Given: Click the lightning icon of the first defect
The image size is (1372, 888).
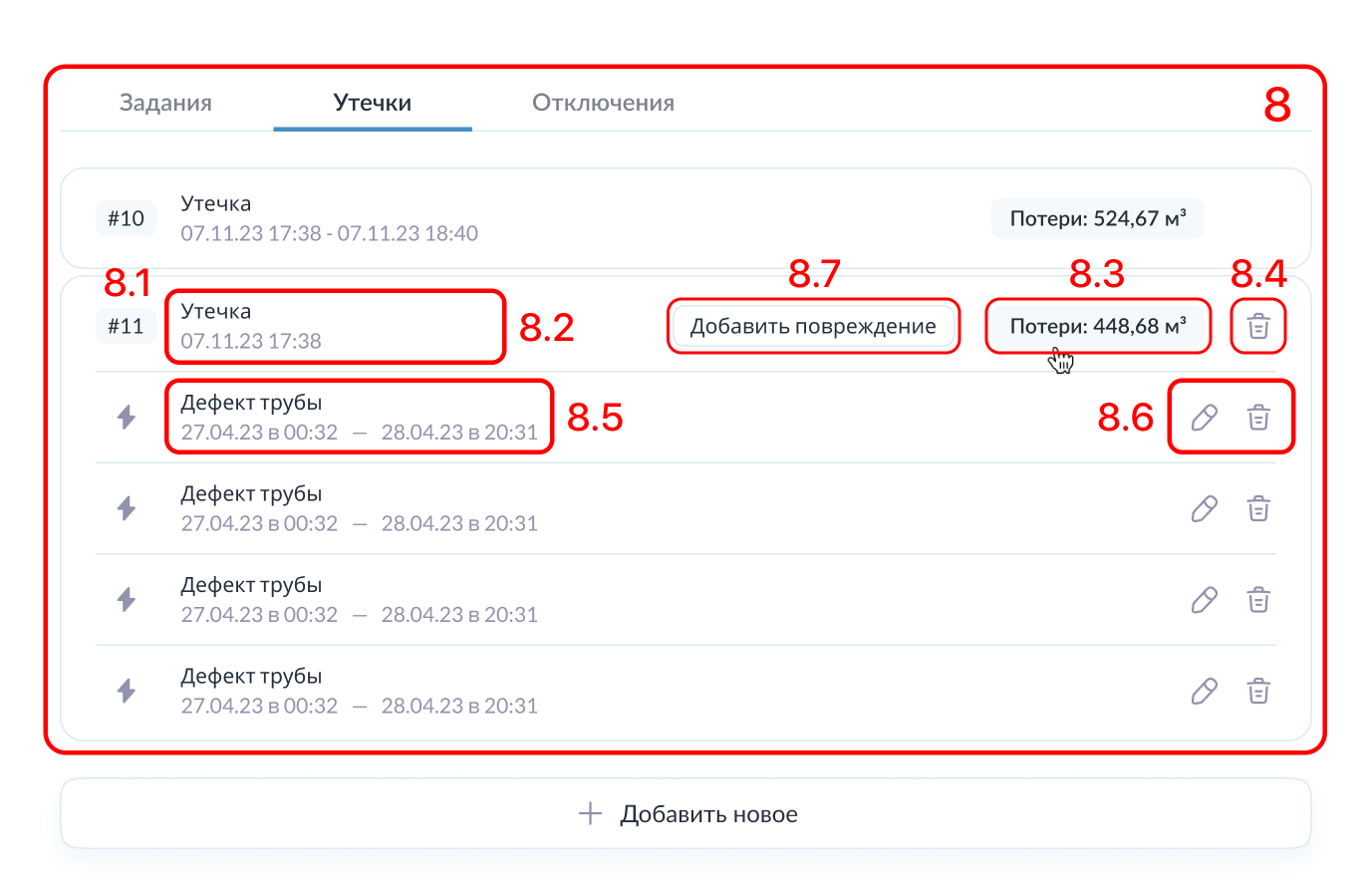Looking at the screenshot, I should (x=127, y=418).
